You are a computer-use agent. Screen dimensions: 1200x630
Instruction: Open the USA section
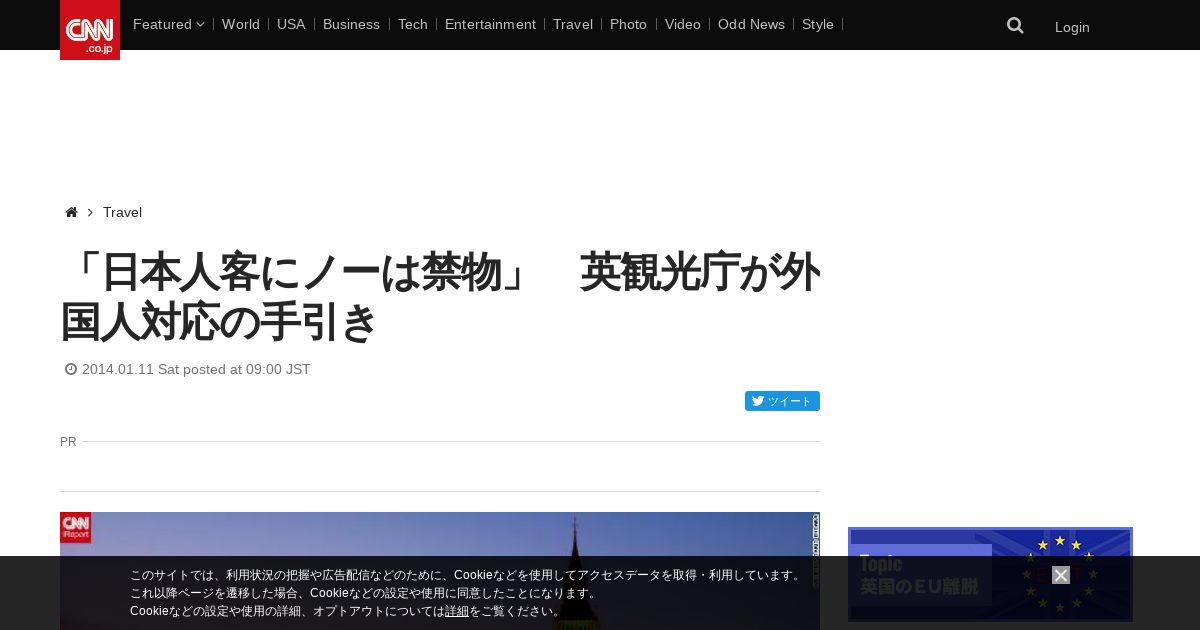point(291,24)
